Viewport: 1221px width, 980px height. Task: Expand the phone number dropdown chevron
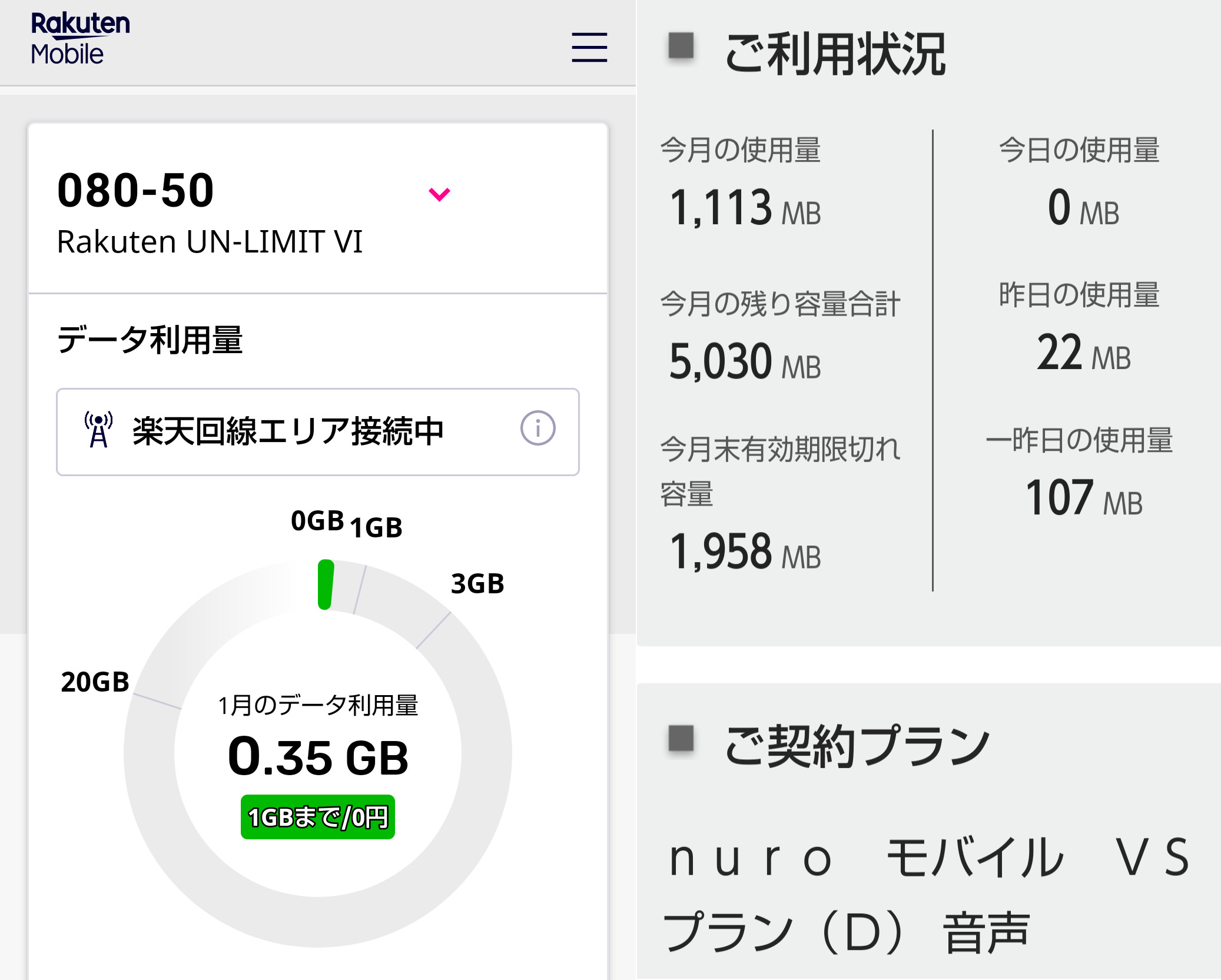coord(439,194)
